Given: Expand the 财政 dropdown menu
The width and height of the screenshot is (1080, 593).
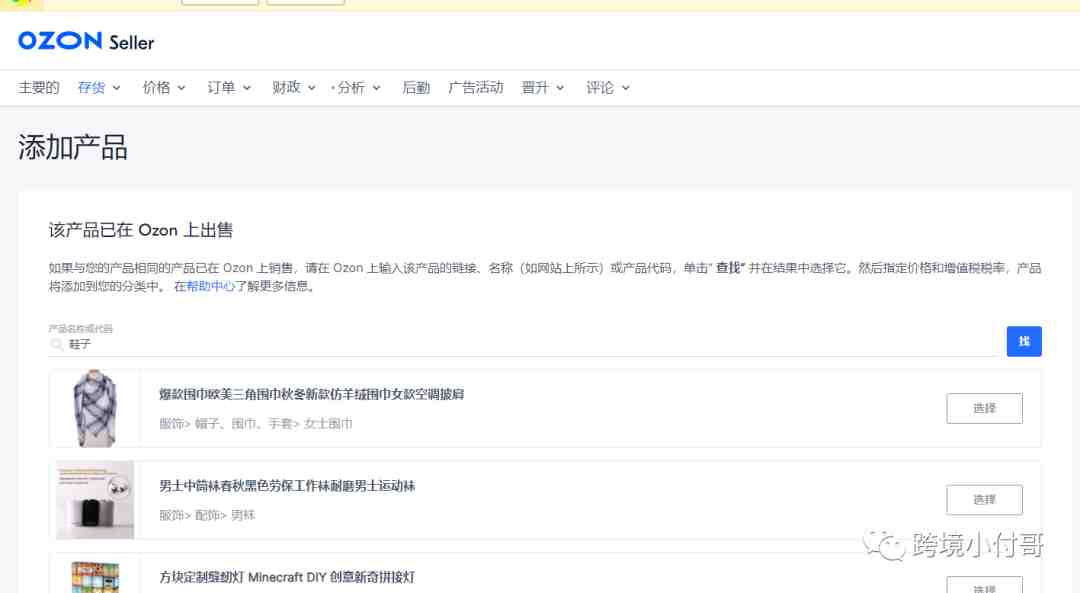Looking at the screenshot, I should pos(293,87).
